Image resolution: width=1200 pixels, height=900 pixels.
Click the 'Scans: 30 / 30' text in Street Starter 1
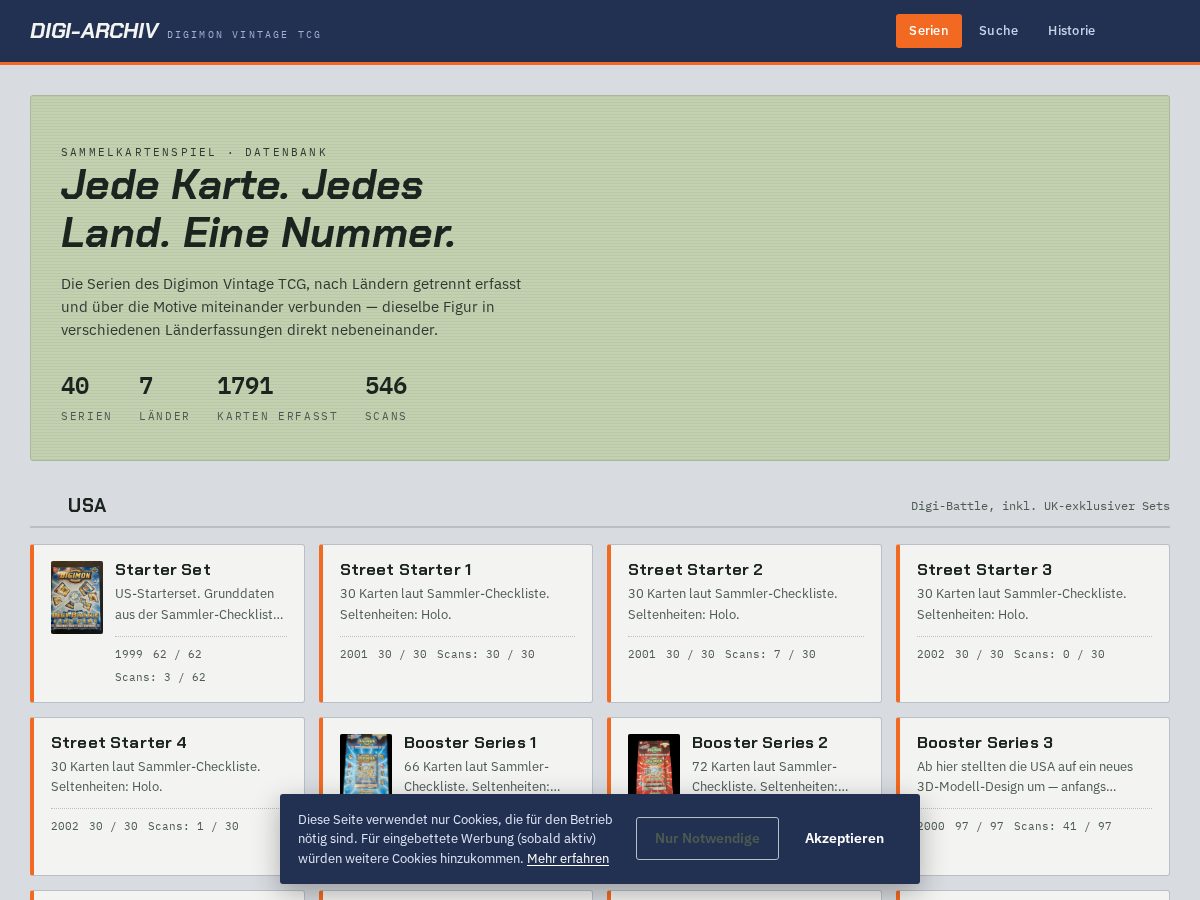[x=486, y=654]
